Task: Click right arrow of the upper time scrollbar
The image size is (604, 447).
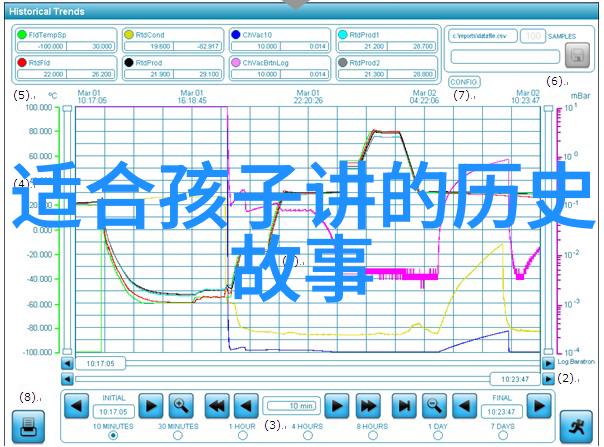Action: 548,363
